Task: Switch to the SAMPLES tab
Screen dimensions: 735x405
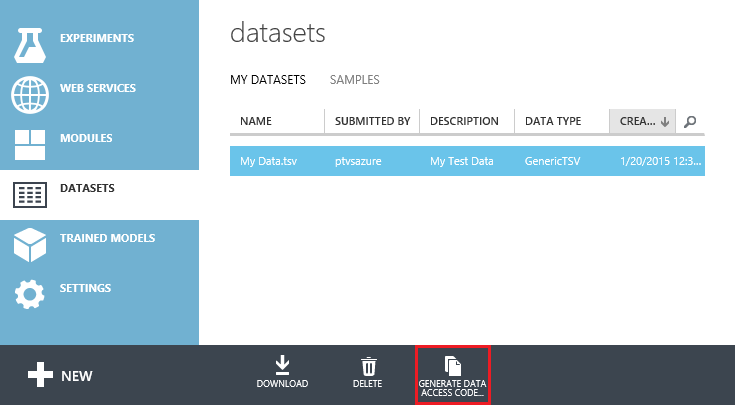Action: point(355,80)
